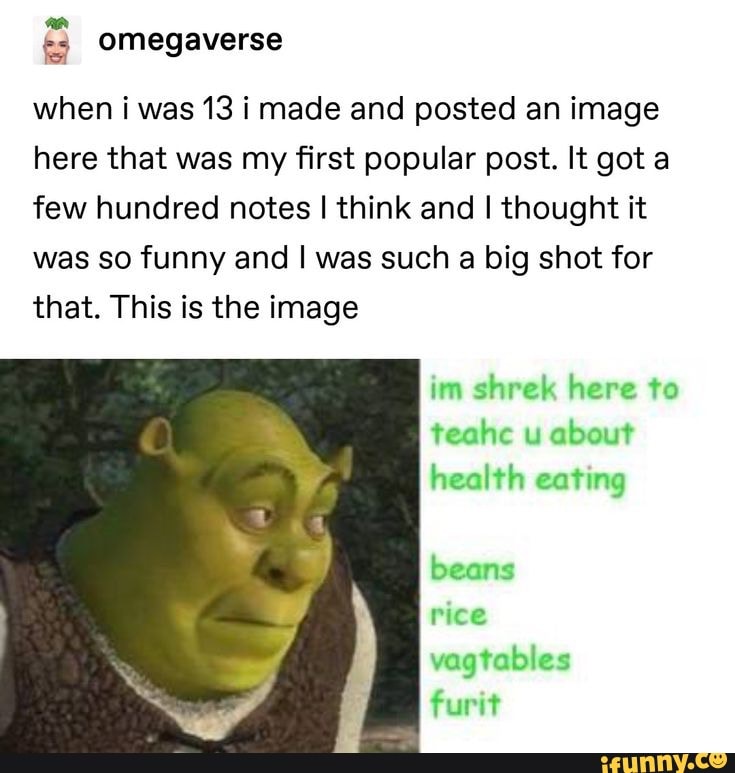
Task: Click the omegaverse username
Action: (190, 39)
